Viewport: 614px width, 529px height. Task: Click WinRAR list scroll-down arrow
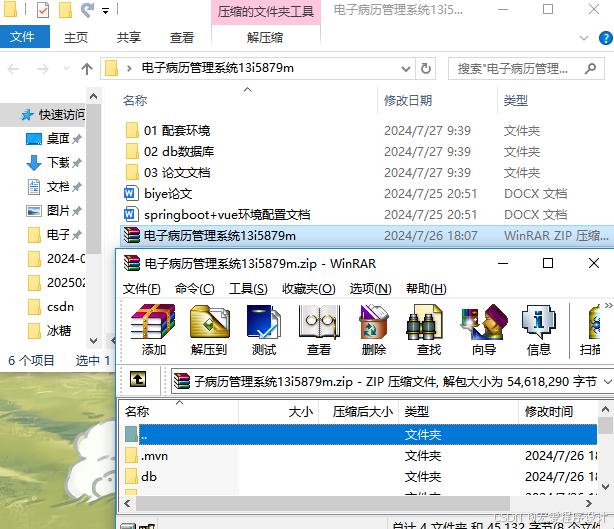(x=605, y=487)
